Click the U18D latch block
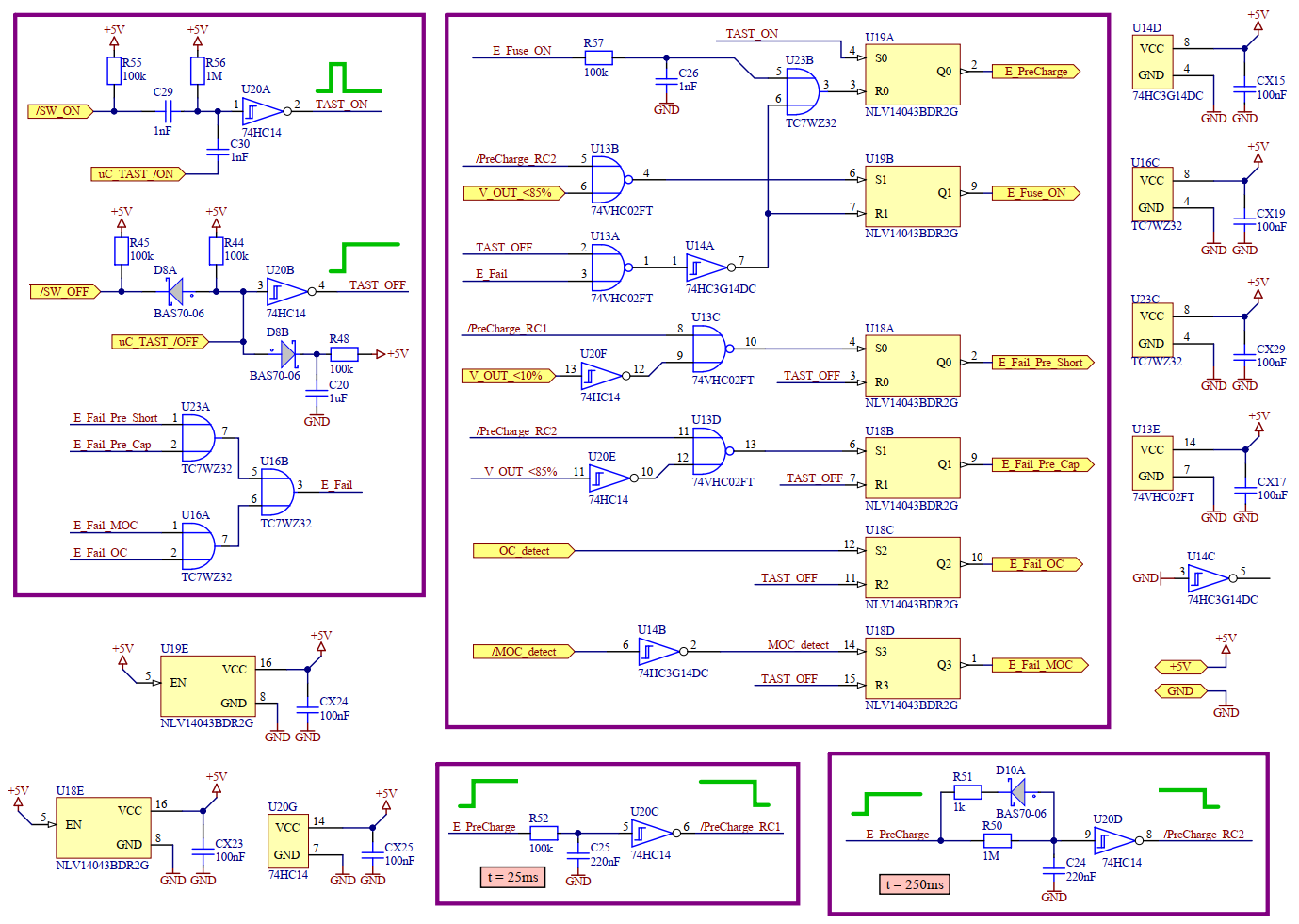This screenshot has width=1299, height=924. click(912, 668)
